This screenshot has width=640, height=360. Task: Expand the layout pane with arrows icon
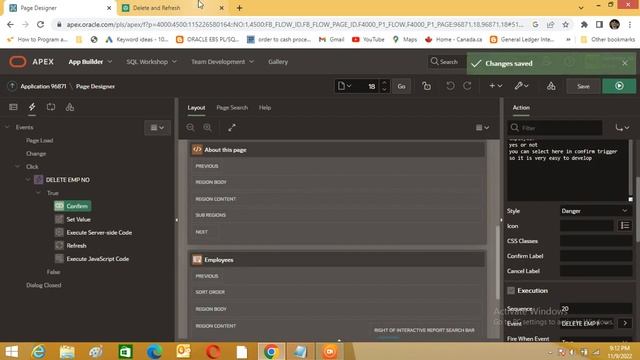pos(232,127)
